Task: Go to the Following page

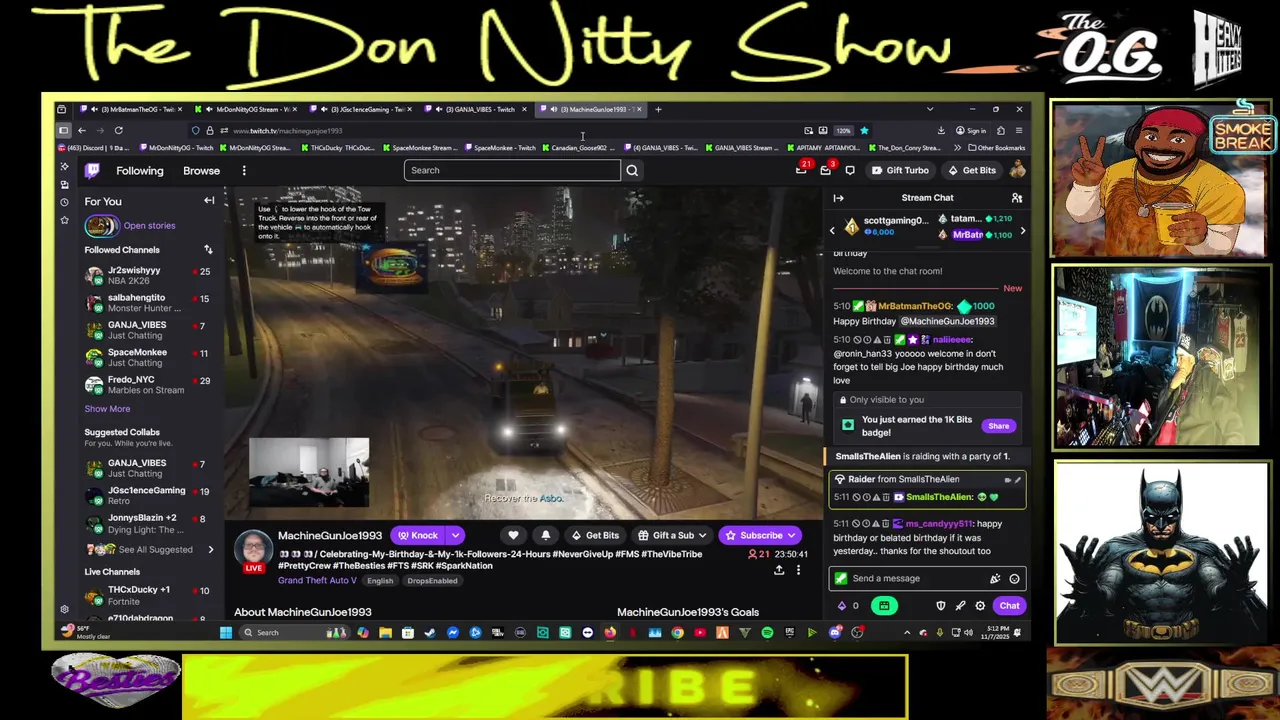Action: [140, 171]
